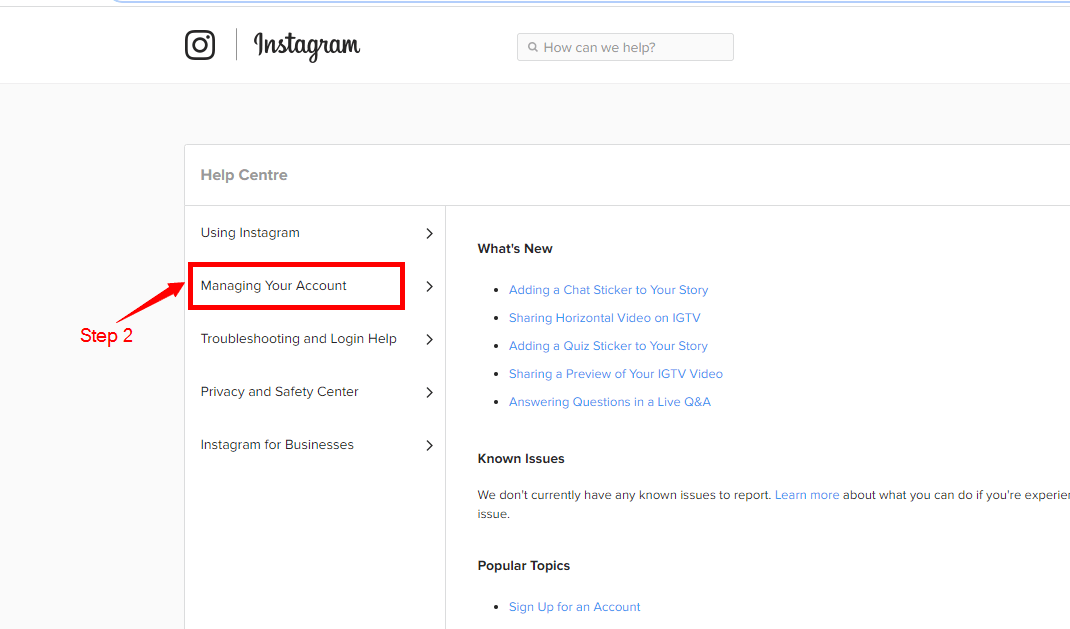Viewport: 1070px width, 629px height.
Task: Open the Help Centre heading link
Action: point(244,175)
